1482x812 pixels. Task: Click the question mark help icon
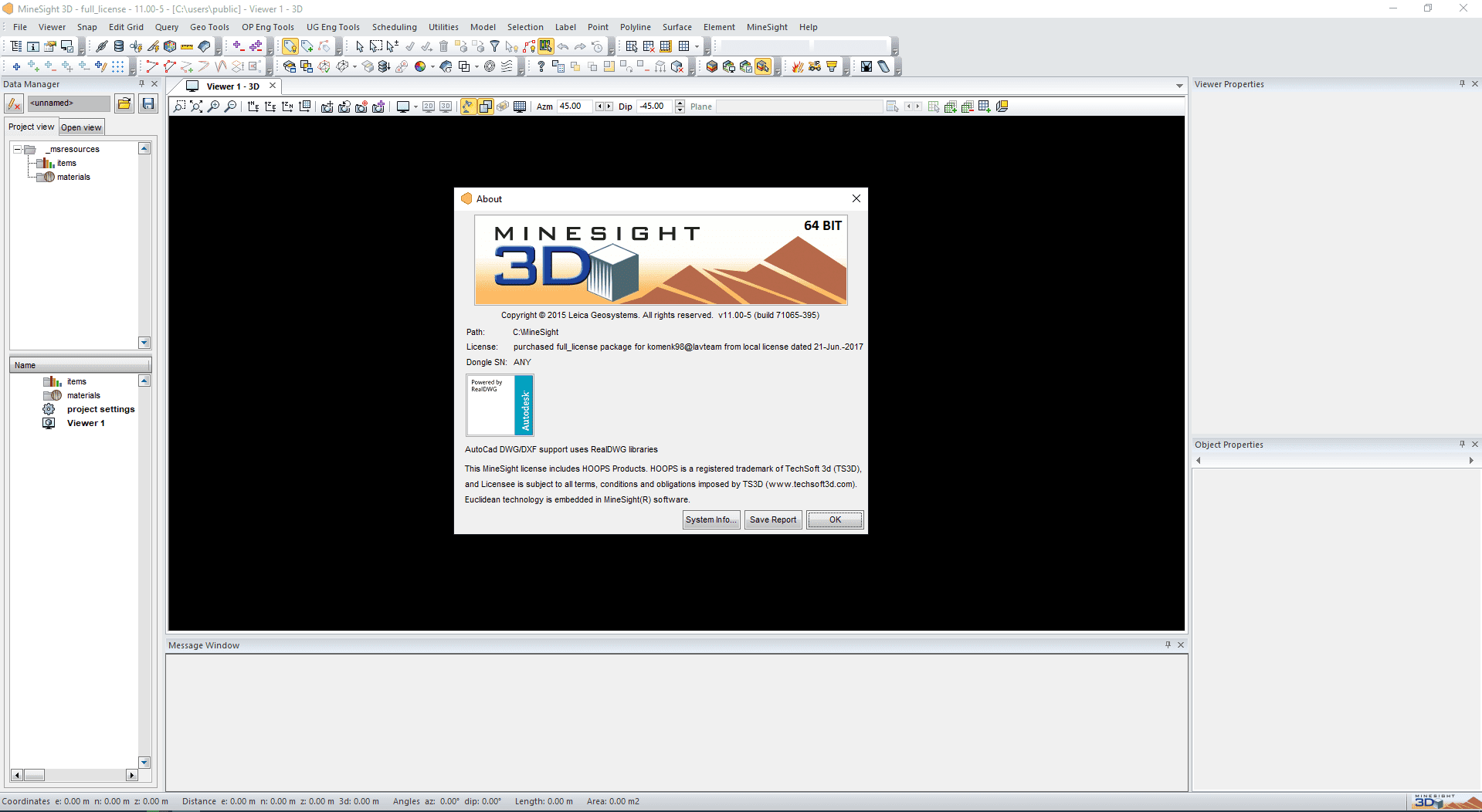pos(541,66)
